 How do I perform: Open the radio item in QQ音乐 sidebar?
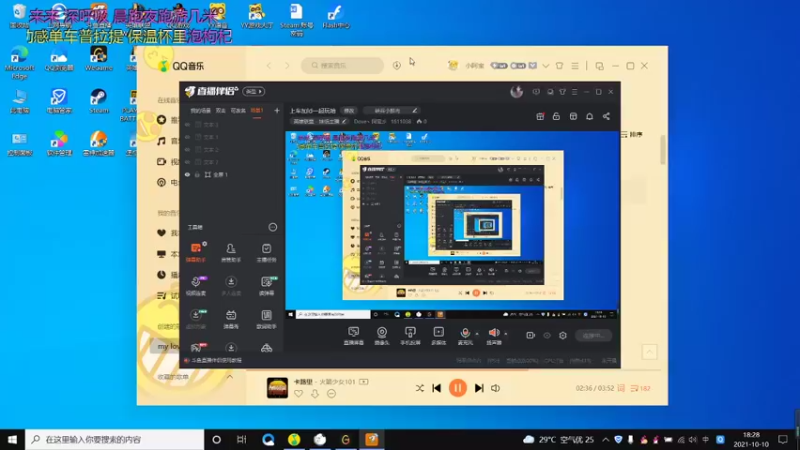[161, 183]
